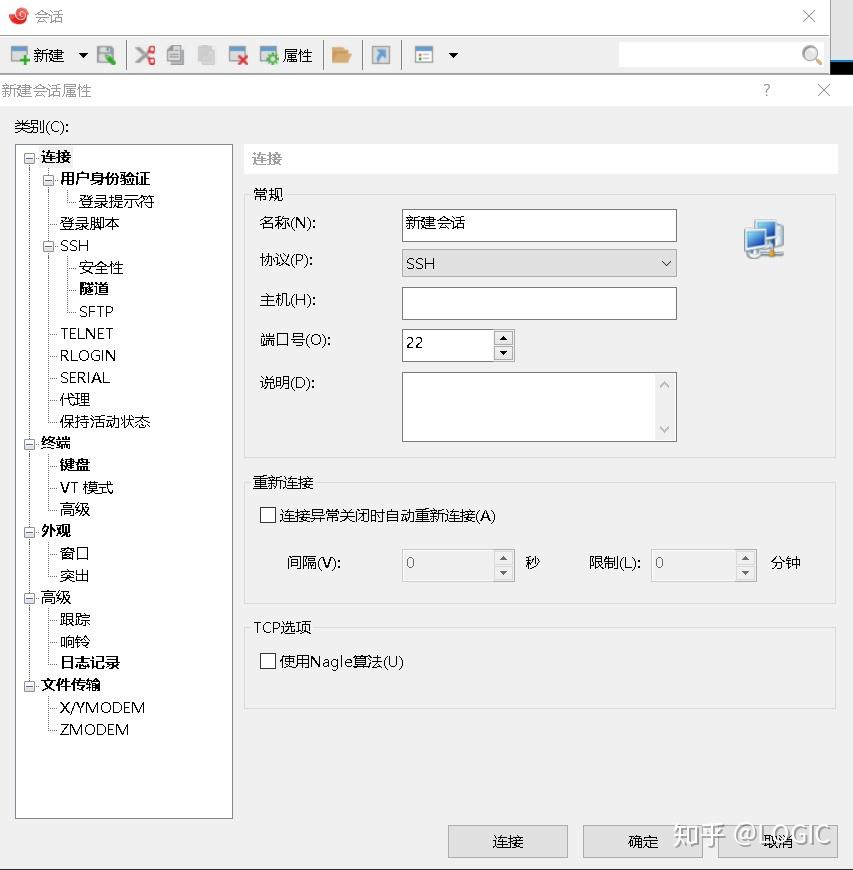
Task: Click the save session icon
Action: coord(106,55)
